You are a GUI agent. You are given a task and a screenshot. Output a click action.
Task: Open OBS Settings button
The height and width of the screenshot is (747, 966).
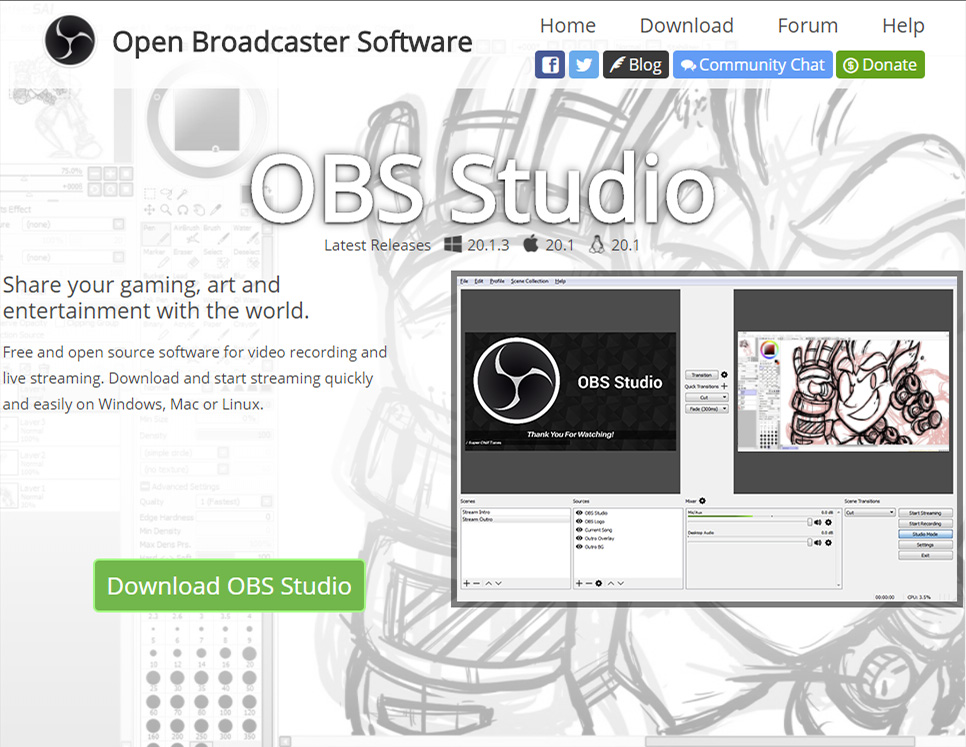coord(925,545)
